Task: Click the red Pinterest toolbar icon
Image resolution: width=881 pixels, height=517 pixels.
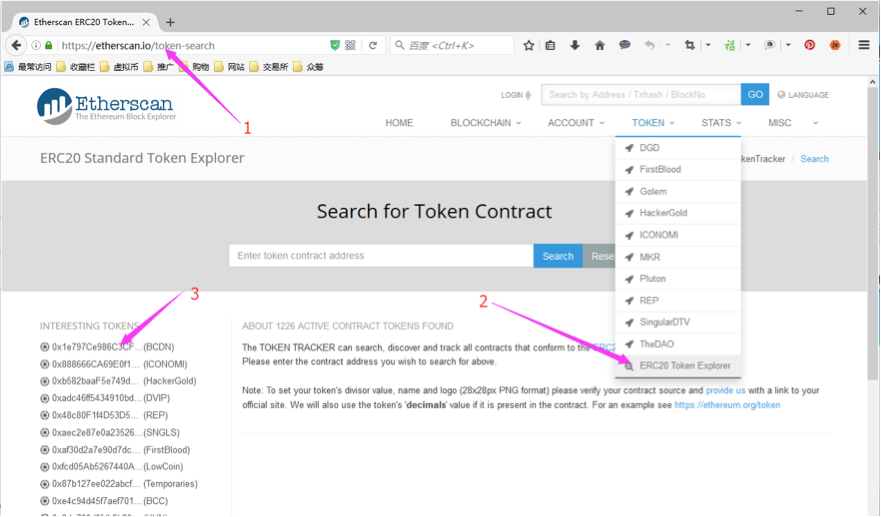Action: (810, 46)
